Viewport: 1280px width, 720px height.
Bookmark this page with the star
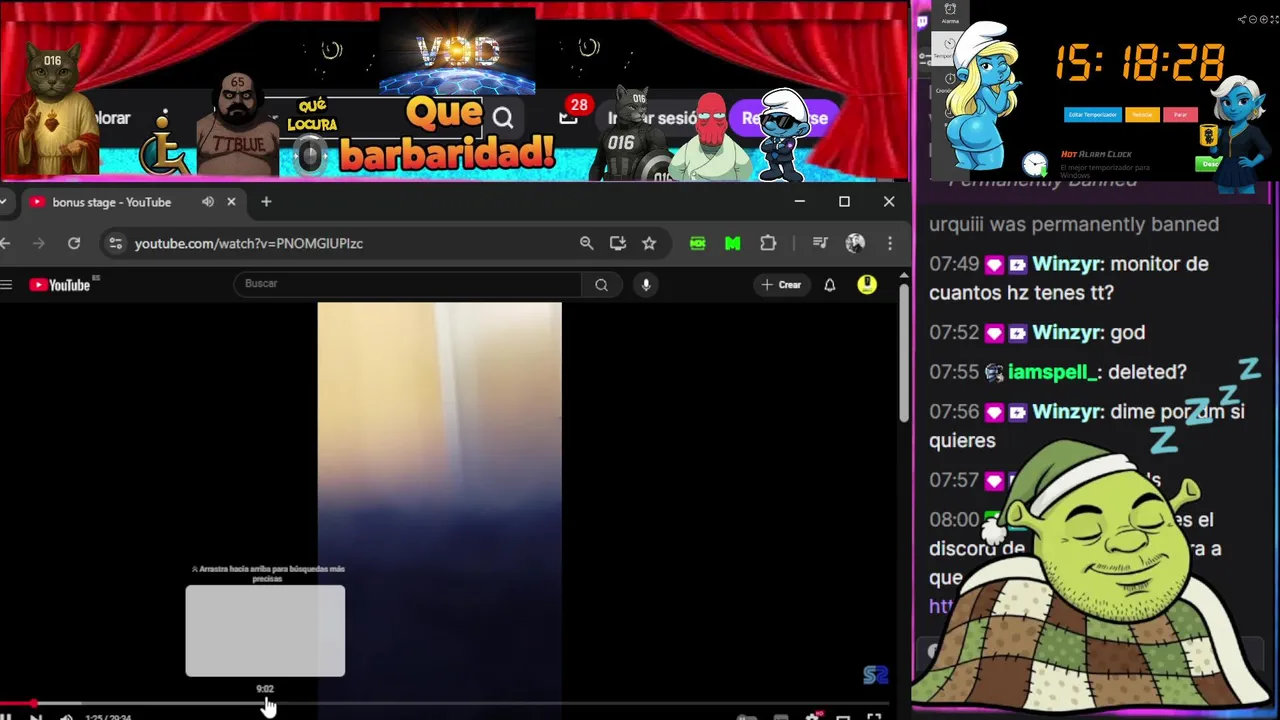(x=649, y=243)
